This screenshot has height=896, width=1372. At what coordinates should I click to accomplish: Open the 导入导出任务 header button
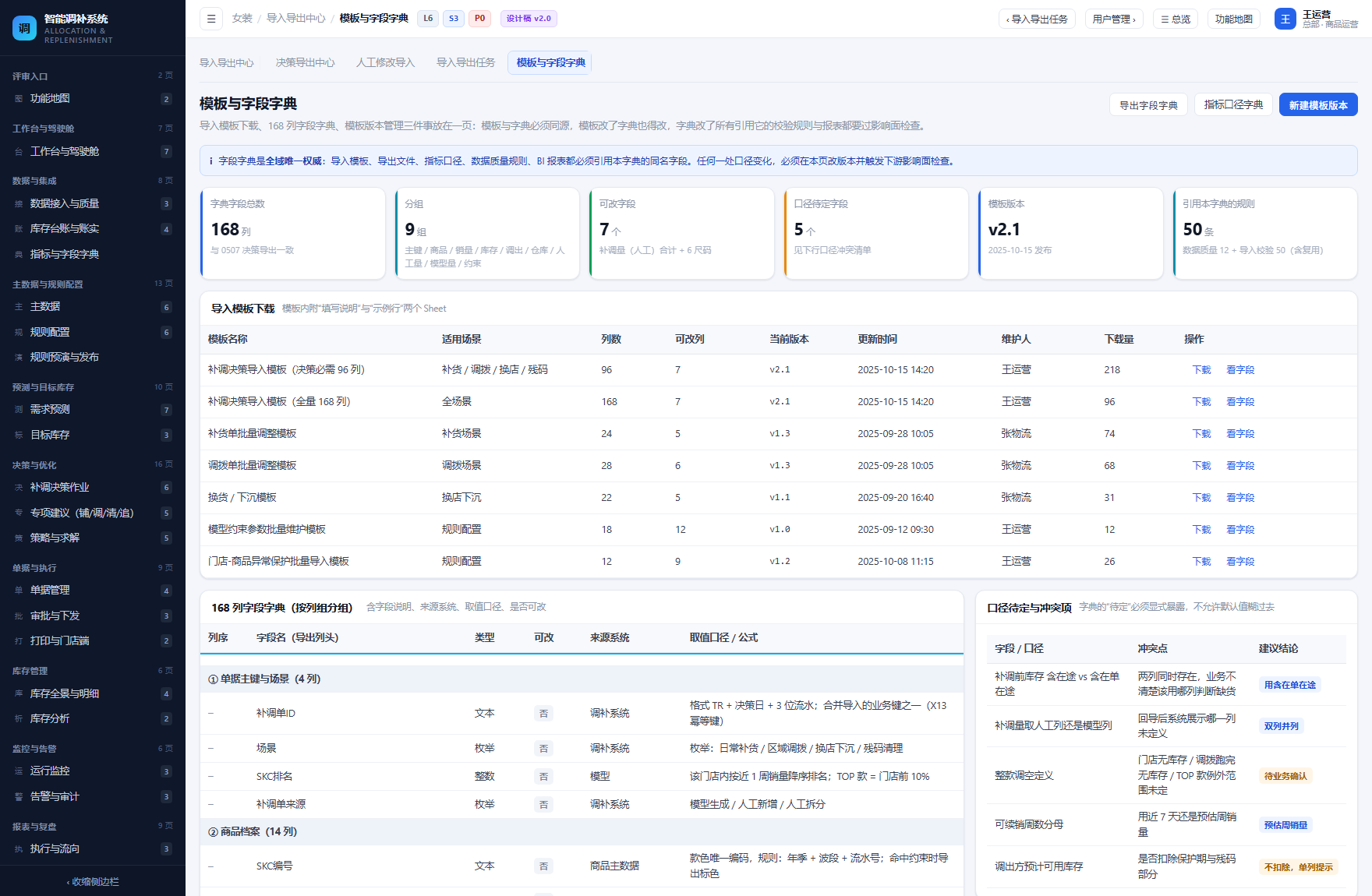[x=1037, y=19]
